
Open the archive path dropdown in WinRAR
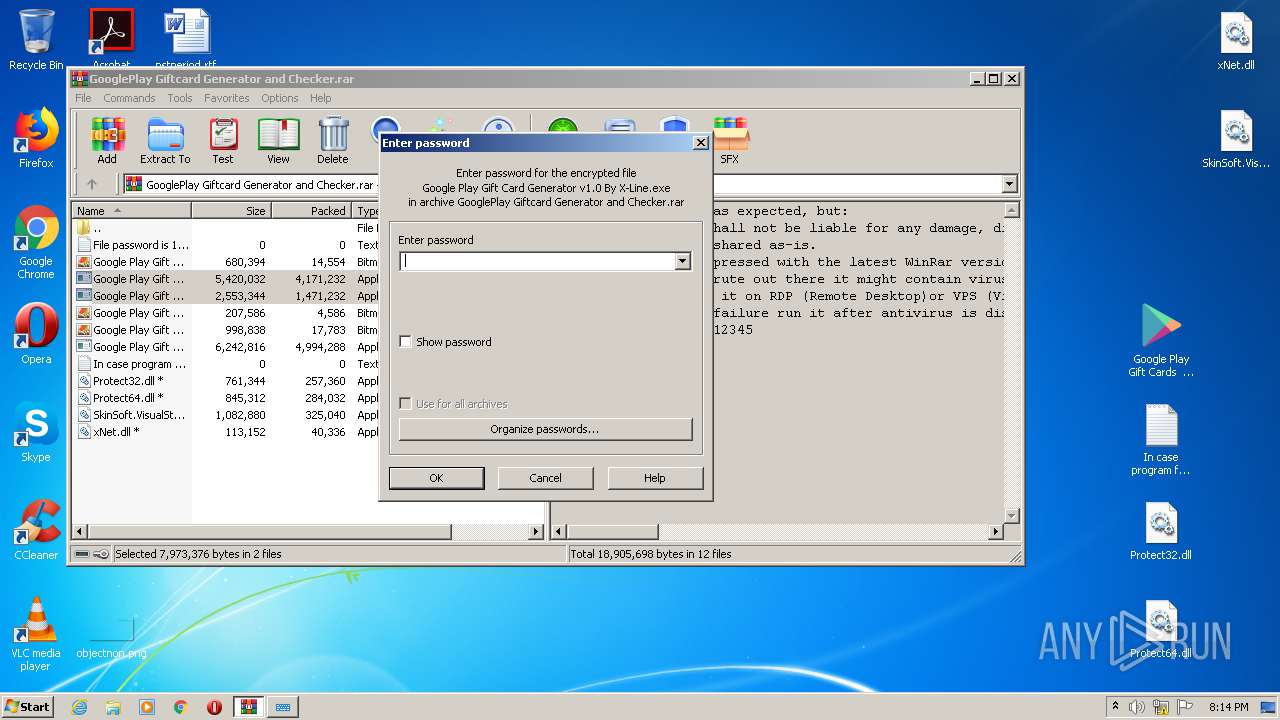tap(1009, 184)
